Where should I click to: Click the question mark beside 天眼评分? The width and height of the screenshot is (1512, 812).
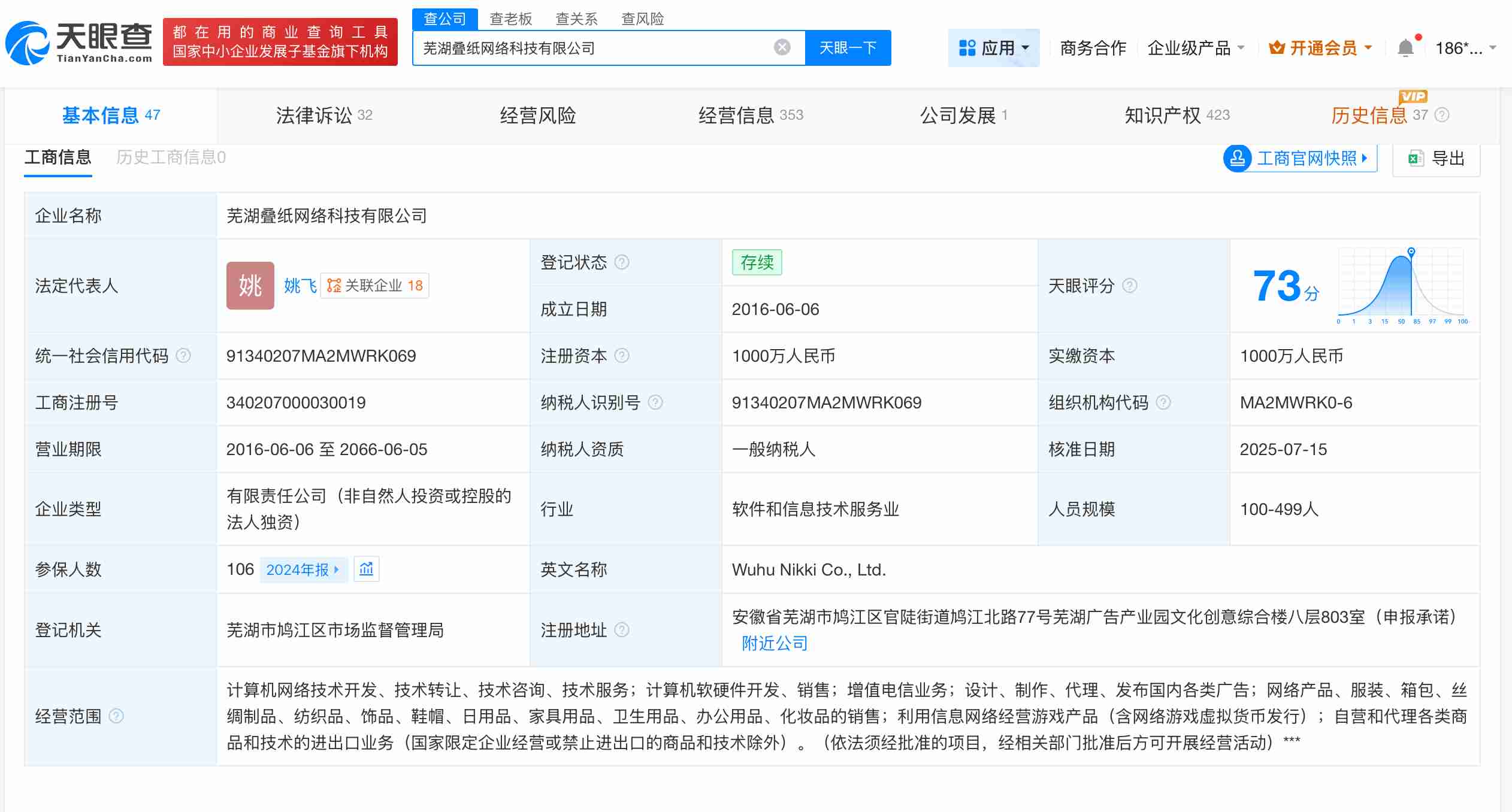tap(1130, 286)
